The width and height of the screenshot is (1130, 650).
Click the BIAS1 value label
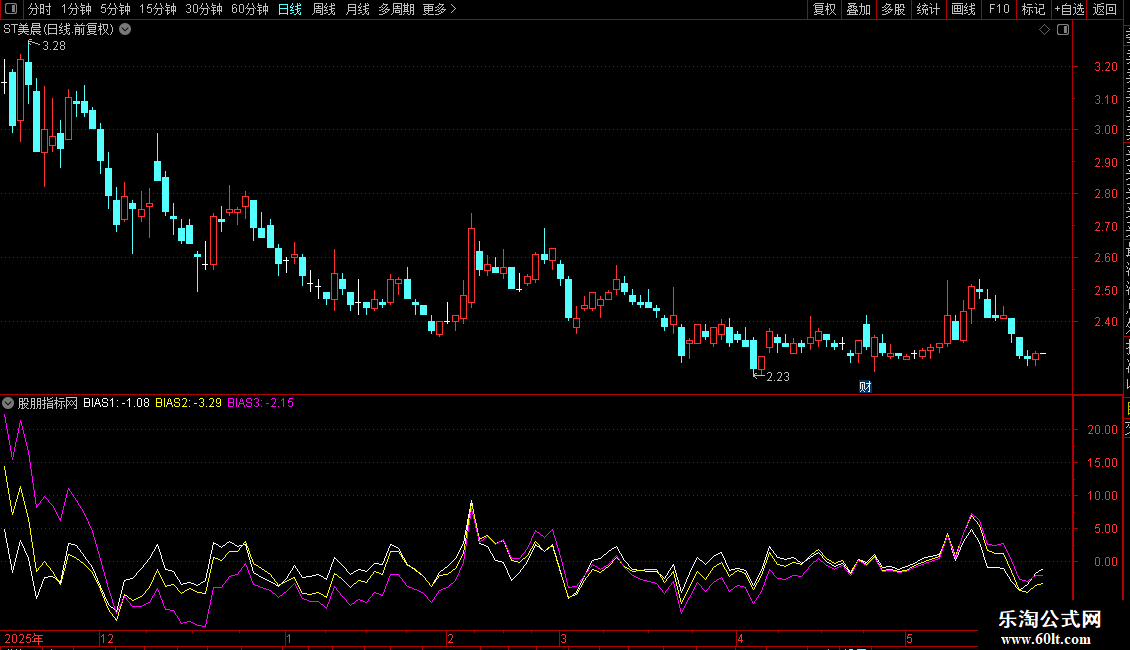116,403
